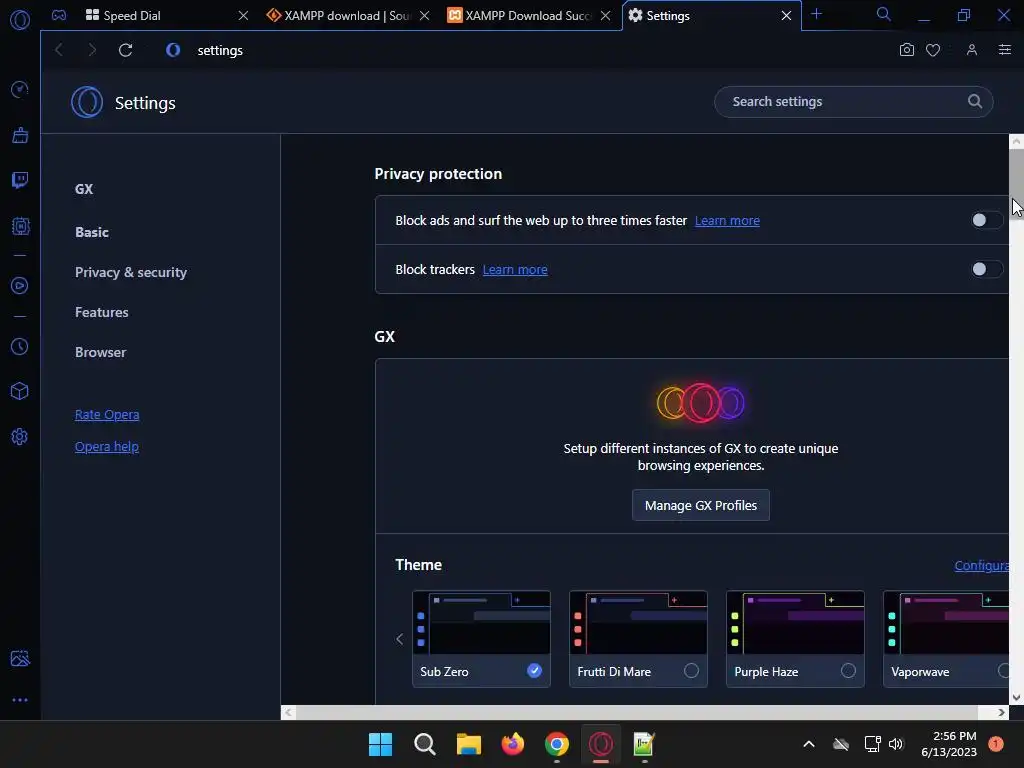The height and width of the screenshot is (768, 1024).
Task: Open the Opera help link
Action: (107, 447)
